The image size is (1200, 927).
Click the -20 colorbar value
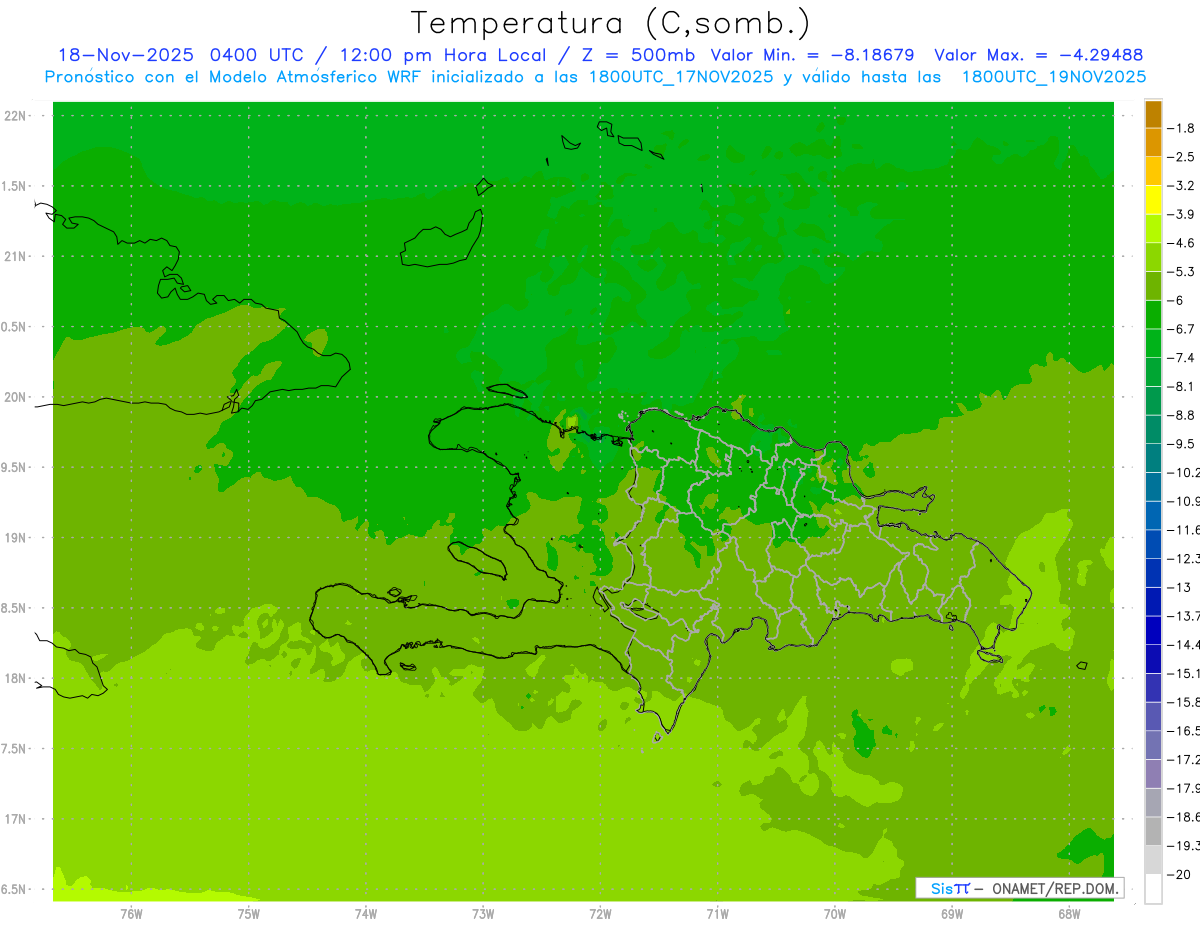click(x=1178, y=874)
